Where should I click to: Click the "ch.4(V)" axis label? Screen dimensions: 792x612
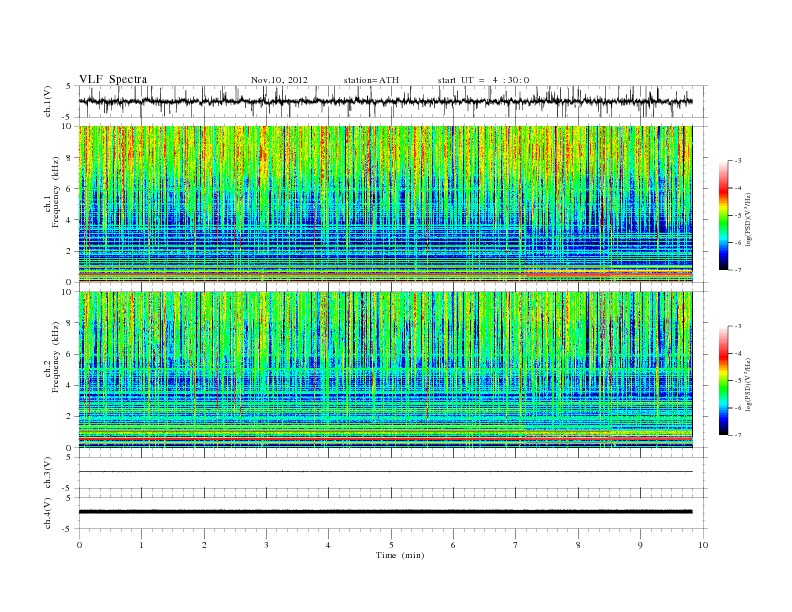pos(48,513)
